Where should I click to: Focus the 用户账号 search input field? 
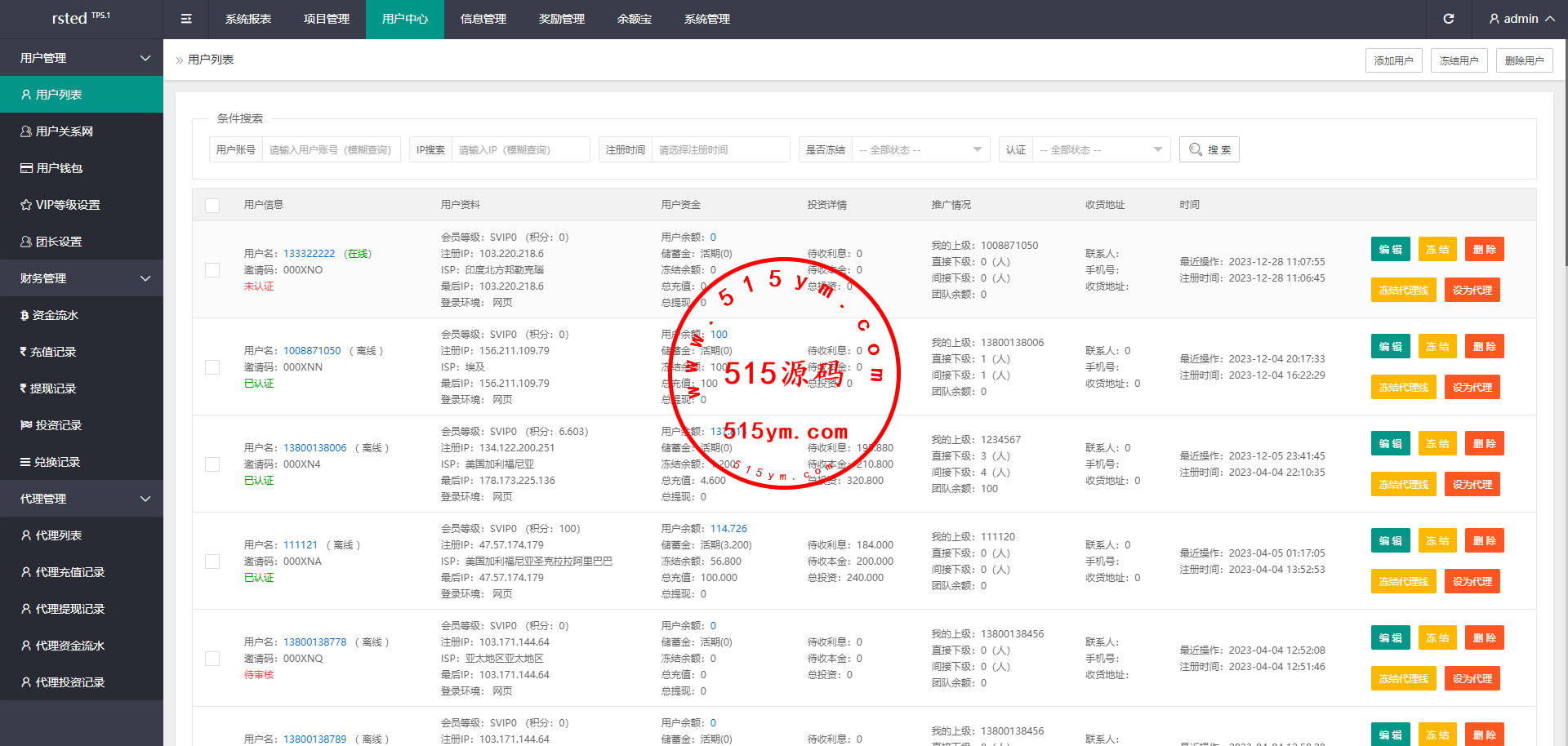point(331,149)
